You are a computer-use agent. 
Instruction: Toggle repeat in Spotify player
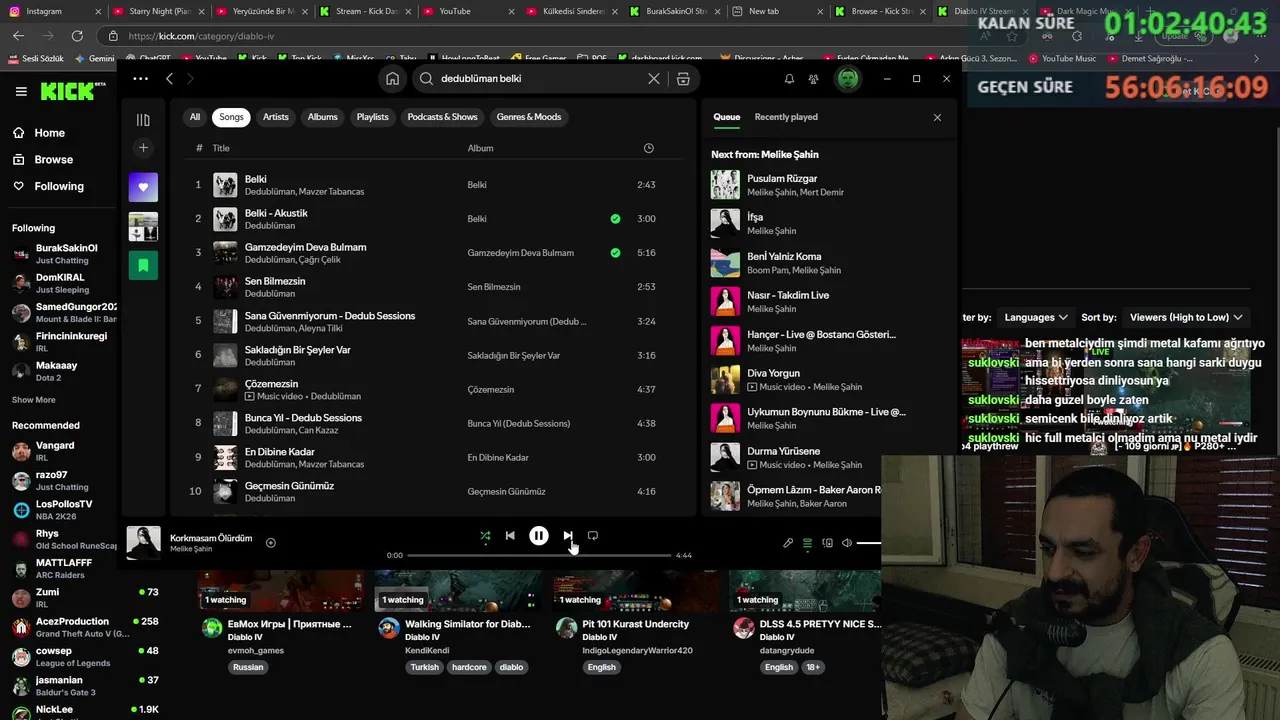pos(593,536)
